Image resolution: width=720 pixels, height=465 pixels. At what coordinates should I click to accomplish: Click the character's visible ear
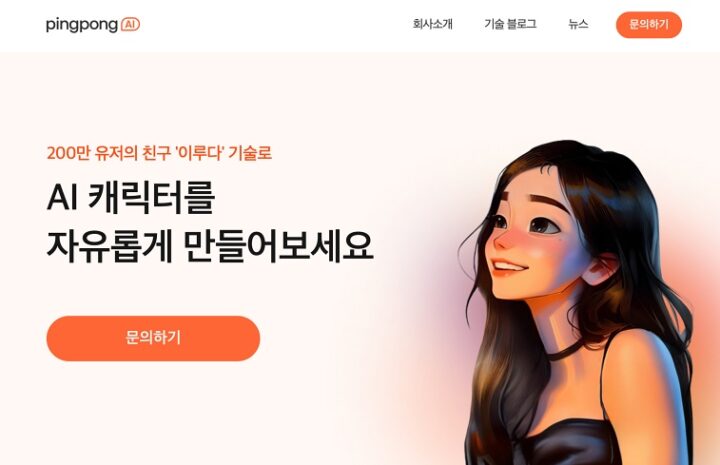pyautogui.click(x=599, y=269)
